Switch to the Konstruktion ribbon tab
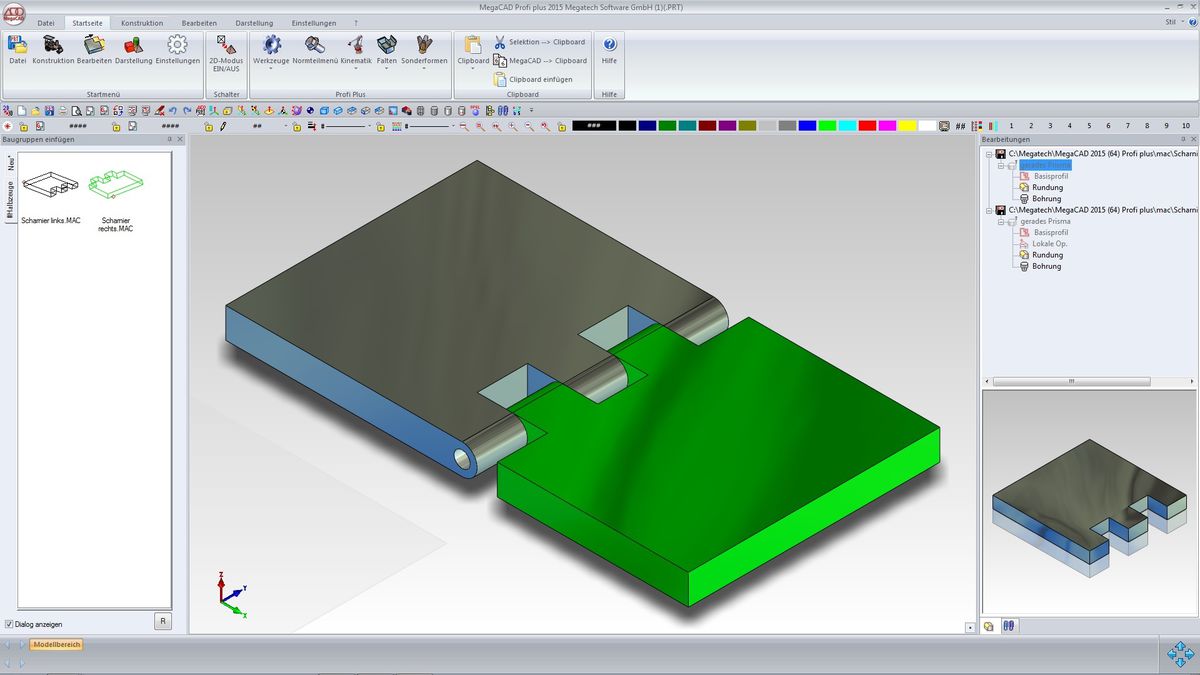Viewport: 1200px width, 675px height. point(141,23)
